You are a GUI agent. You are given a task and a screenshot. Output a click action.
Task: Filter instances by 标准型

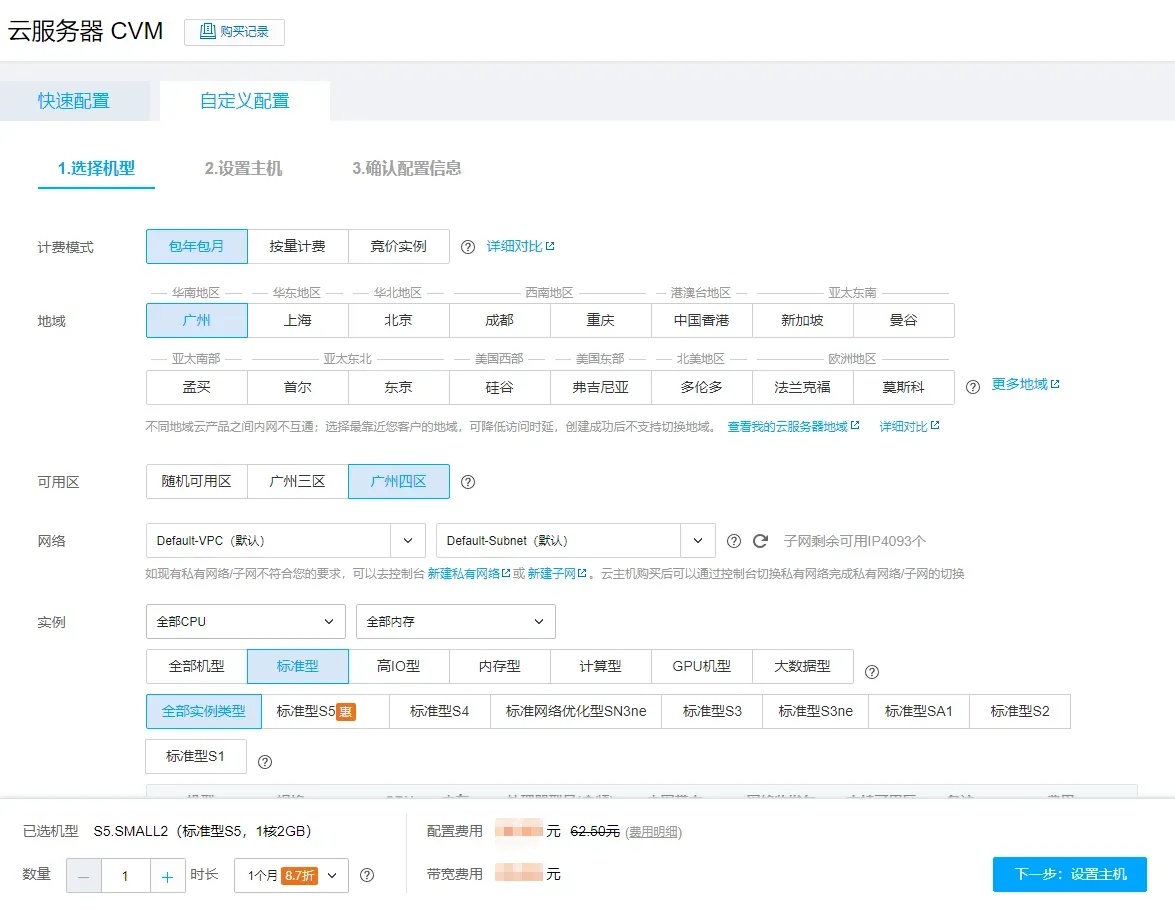click(297, 667)
